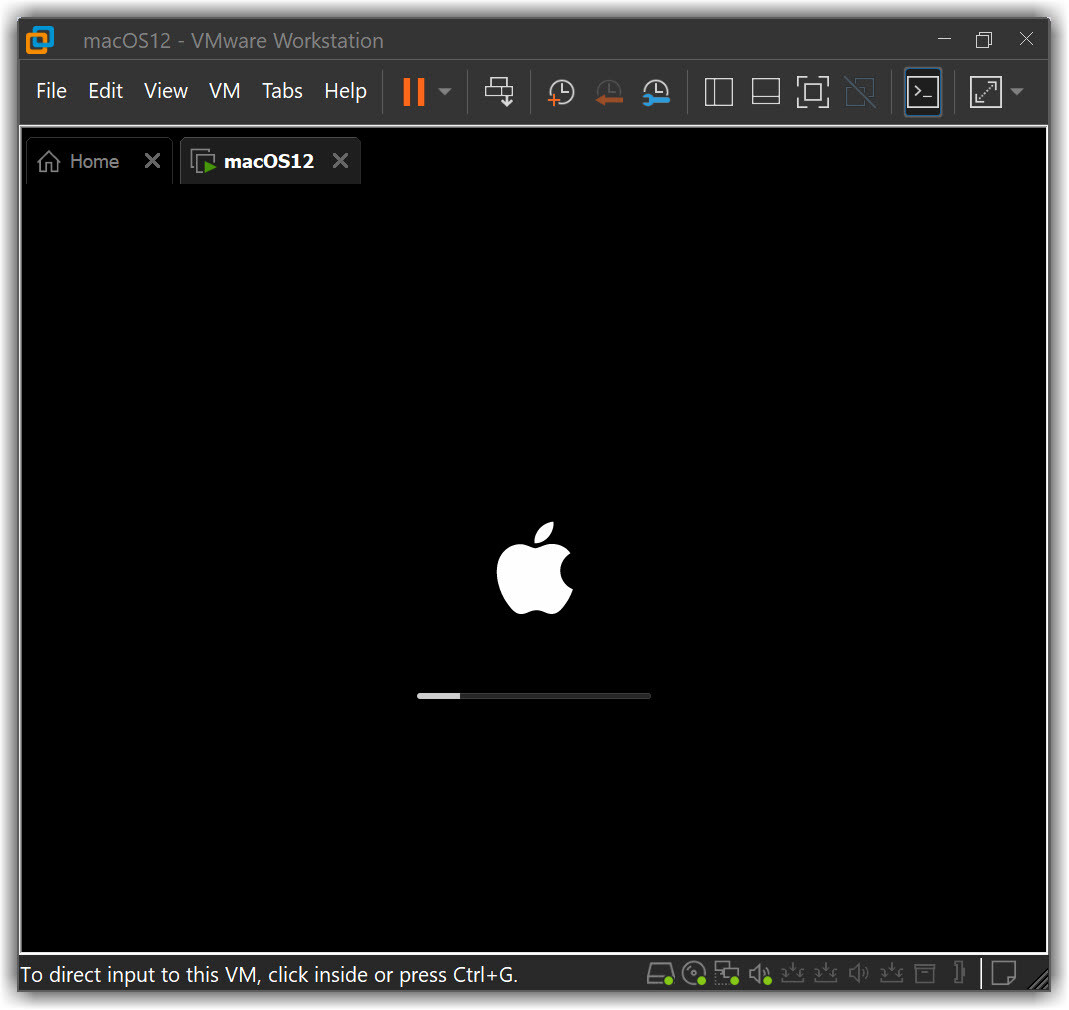Click the "macOS12 - VMware Workstation" window title
1069x1010 pixels.
click(233, 41)
